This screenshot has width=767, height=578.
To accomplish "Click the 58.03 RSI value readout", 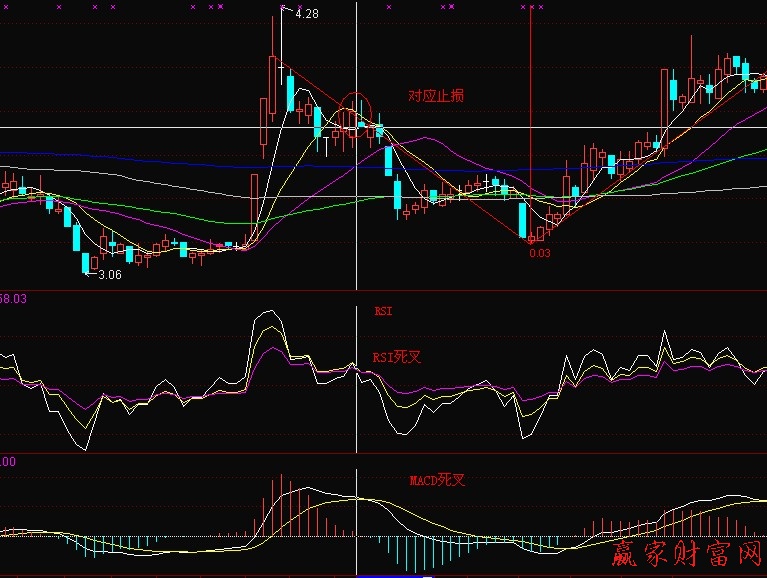I will (13, 298).
